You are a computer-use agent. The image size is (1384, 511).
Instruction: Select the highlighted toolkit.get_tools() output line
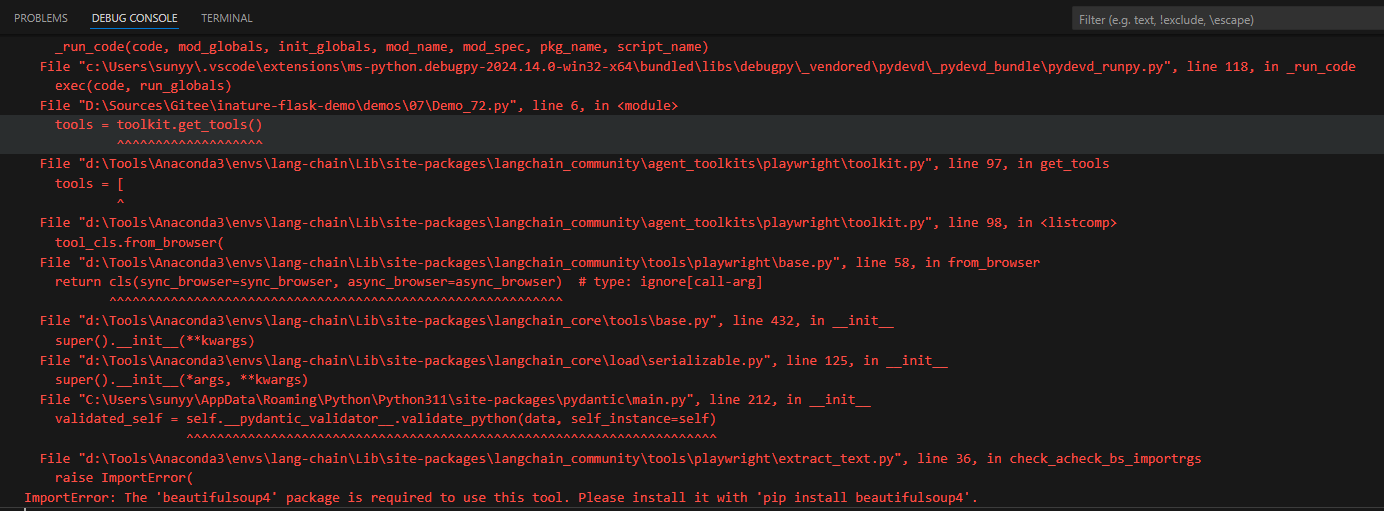click(159, 126)
